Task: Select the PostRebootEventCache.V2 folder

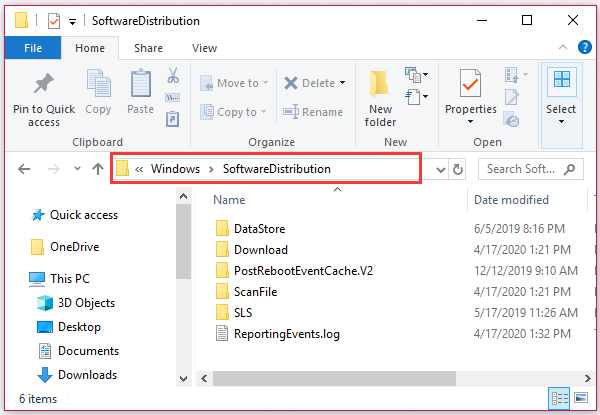Action: (294, 271)
